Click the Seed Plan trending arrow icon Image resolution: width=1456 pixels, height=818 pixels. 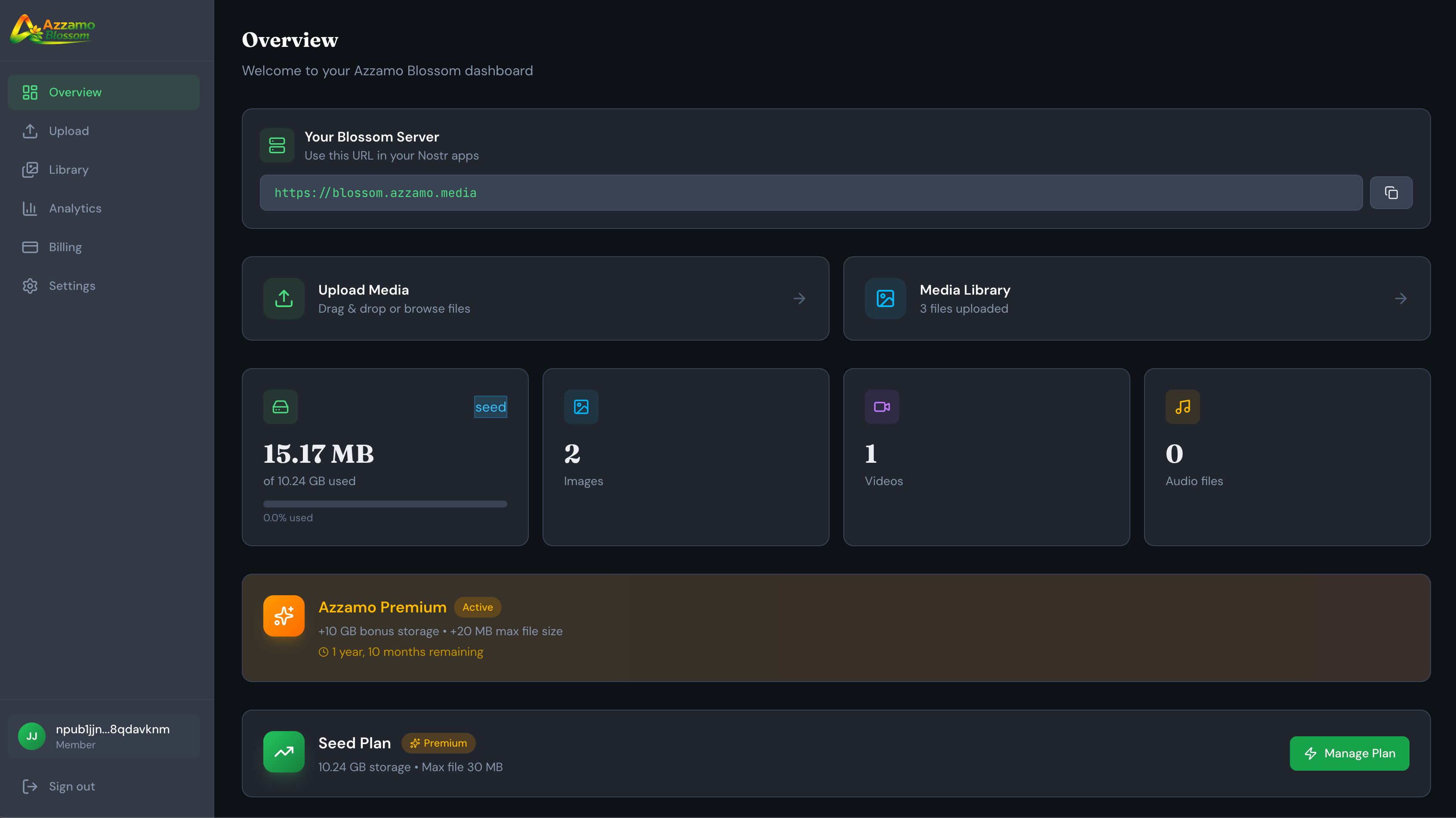284,751
